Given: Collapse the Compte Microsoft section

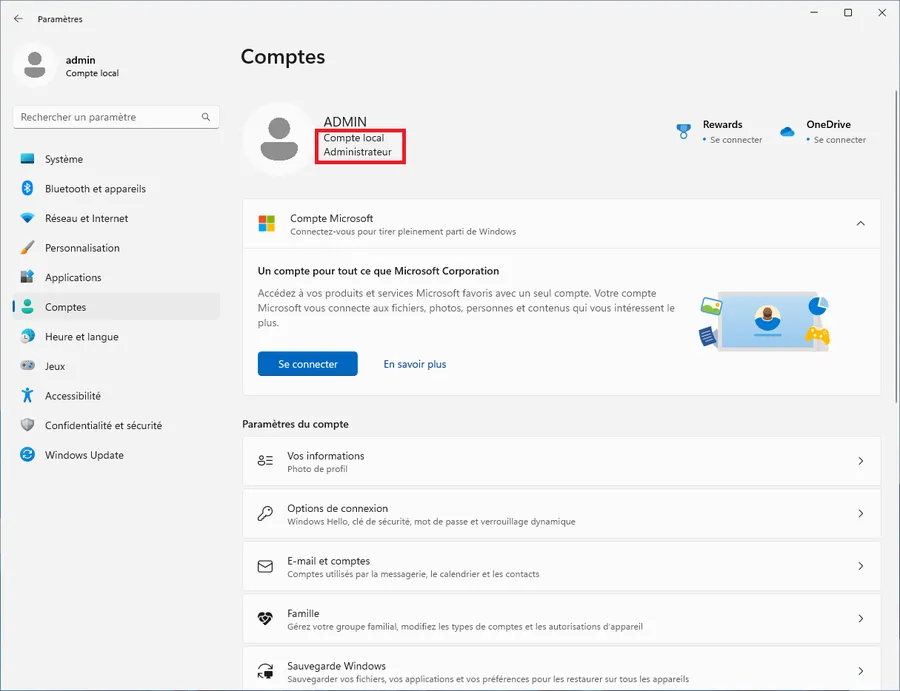Looking at the screenshot, I should [860, 224].
